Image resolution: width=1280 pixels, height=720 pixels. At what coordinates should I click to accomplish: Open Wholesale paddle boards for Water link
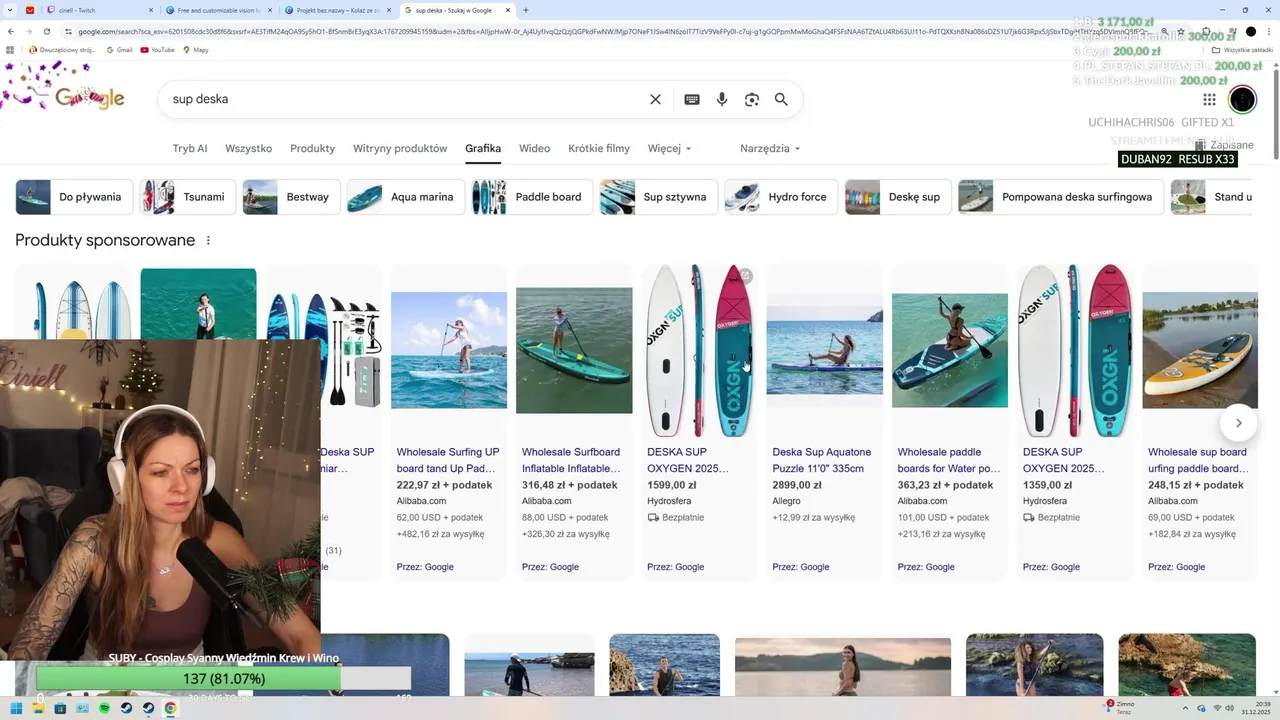[948, 460]
